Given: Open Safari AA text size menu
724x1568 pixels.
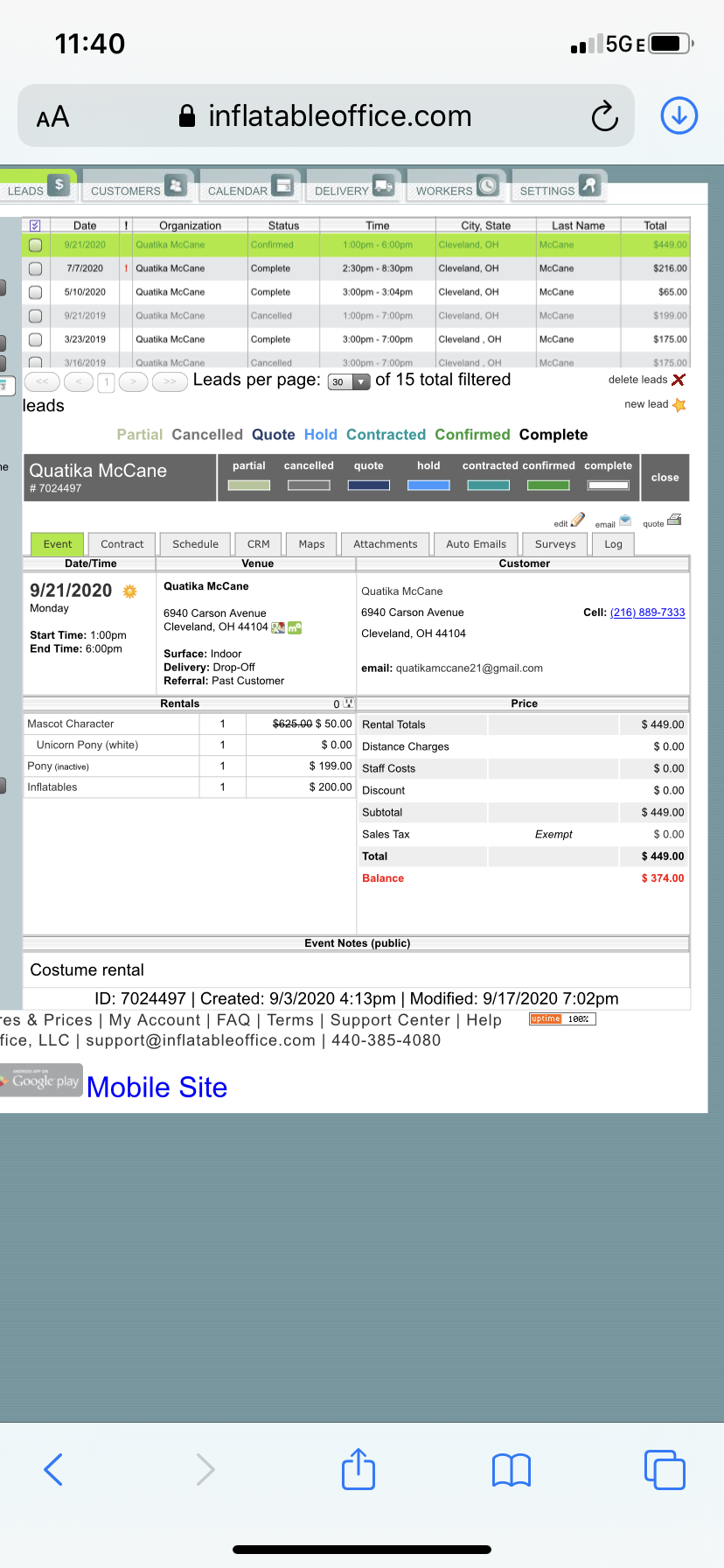Looking at the screenshot, I should click(x=52, y=116).
